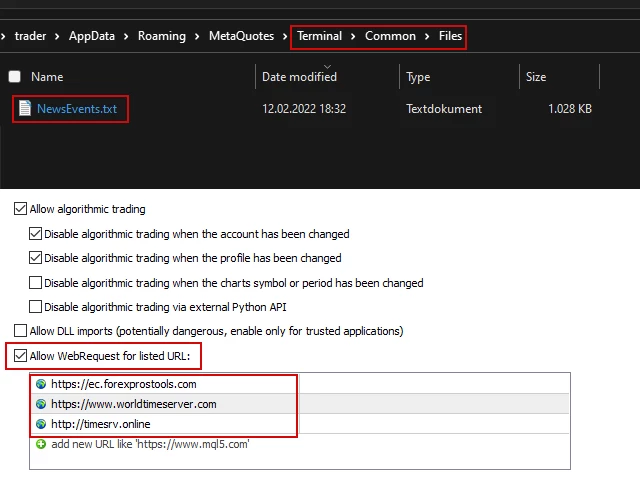
Task: Click the add new URL entry field
Action: (150, 444)
